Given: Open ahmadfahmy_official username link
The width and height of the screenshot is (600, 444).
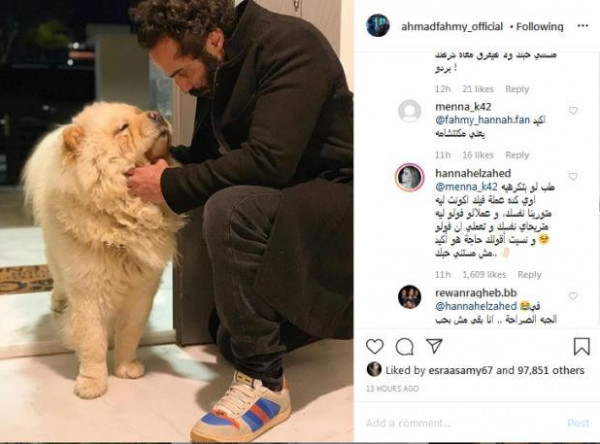Looking at the screenshot, I should pyautogui.click(x=452, y=26).
